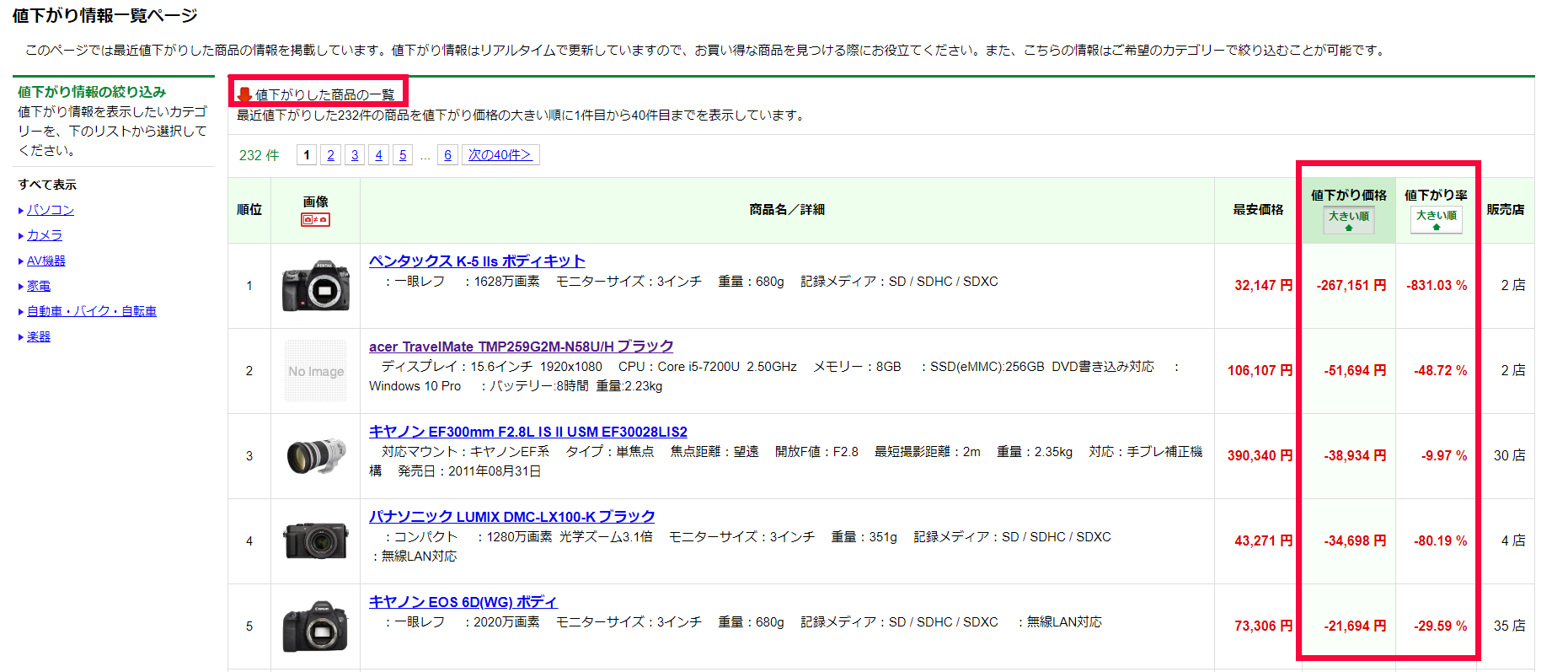Sort 値下がり価格 column by 大きい順
Viewport: 1568px width, 672px height.
[x=1348, y=219]
